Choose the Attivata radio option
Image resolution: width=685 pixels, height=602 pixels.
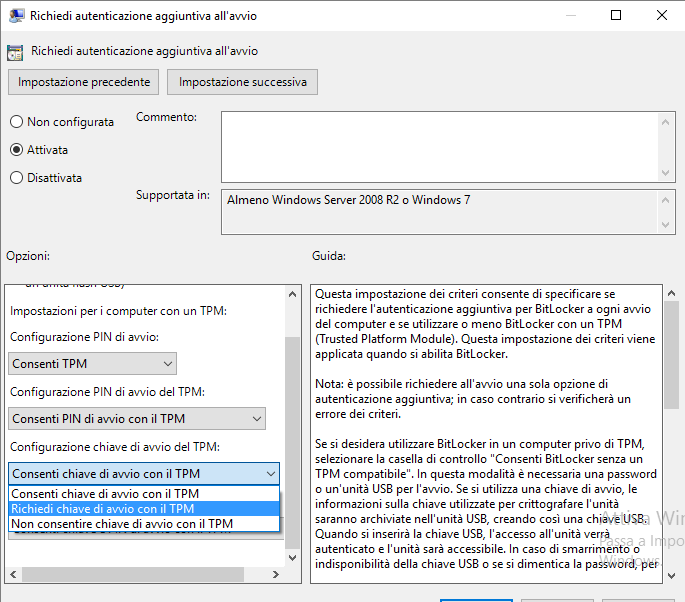tap(17, 150)
